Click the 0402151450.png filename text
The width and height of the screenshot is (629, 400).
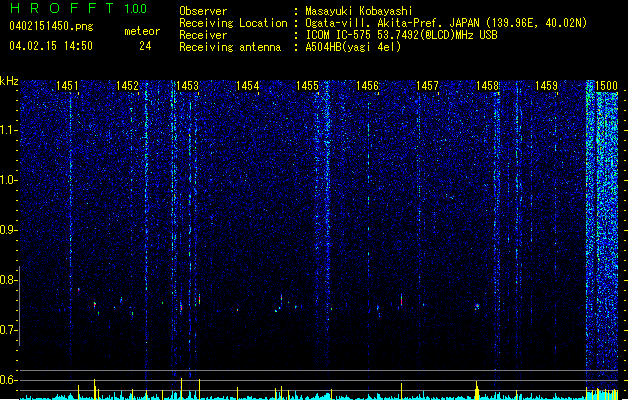click(51, 26)
